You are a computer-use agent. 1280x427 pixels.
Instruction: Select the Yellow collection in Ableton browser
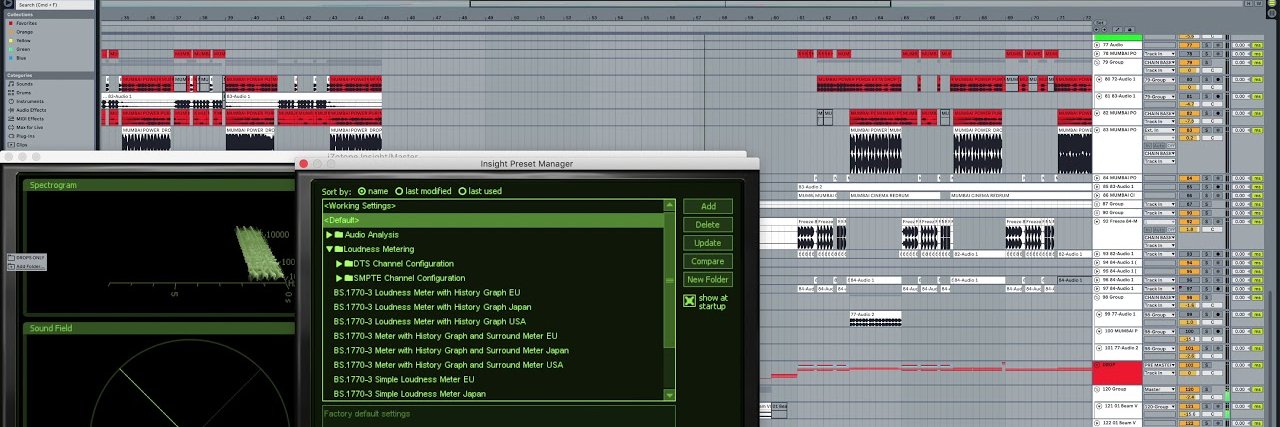[x=23, y=40]
